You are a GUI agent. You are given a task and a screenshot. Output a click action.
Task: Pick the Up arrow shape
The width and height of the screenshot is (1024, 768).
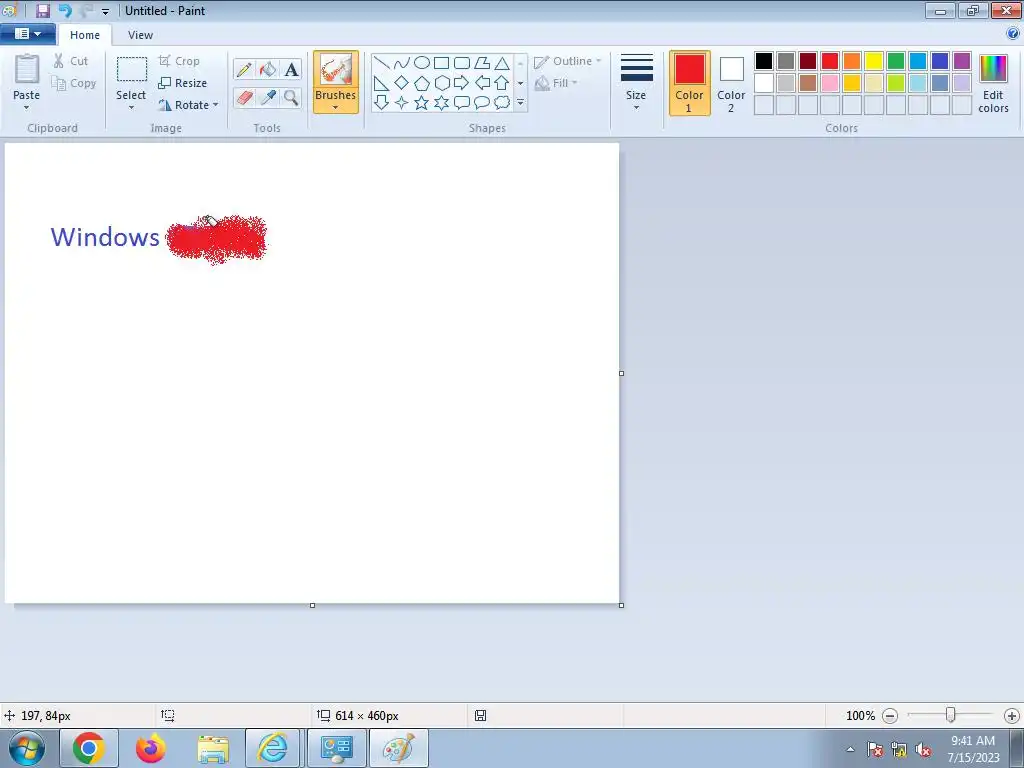pos(502,83)
